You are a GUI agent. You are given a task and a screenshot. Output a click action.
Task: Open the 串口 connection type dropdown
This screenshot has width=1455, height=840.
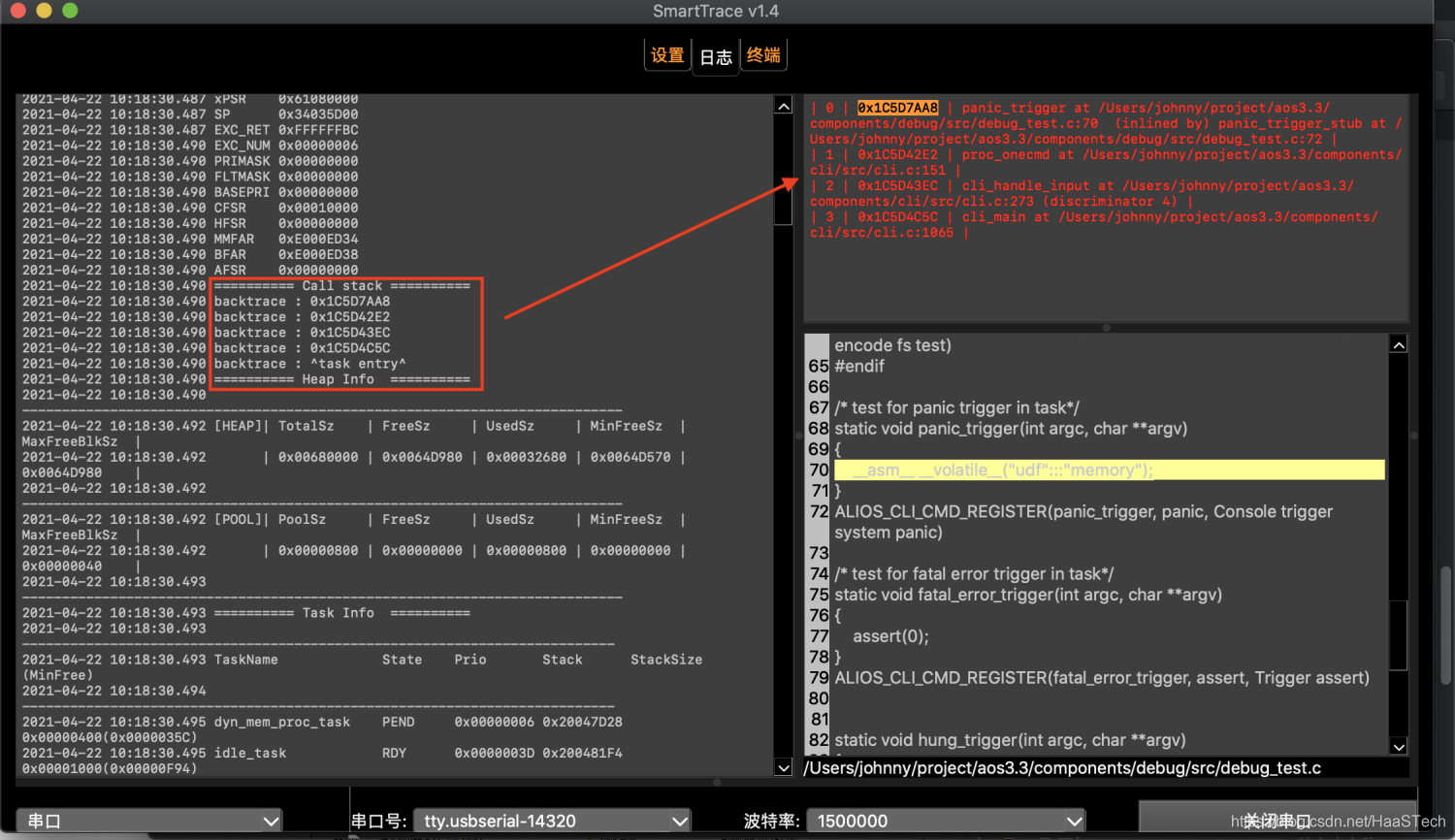(x=150, y=821)
